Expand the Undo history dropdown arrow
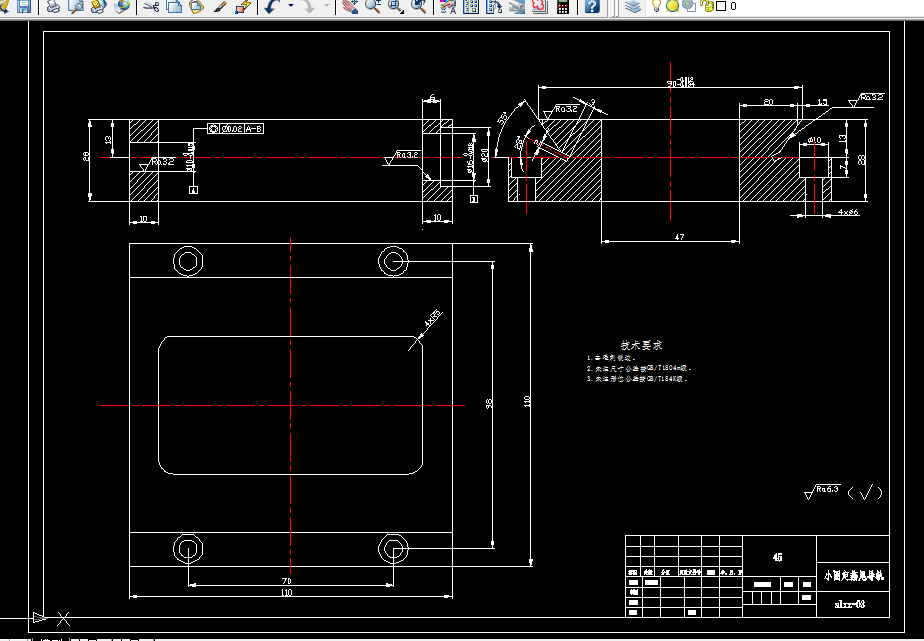Screen dimensions: 924x641 coord(291,6)
